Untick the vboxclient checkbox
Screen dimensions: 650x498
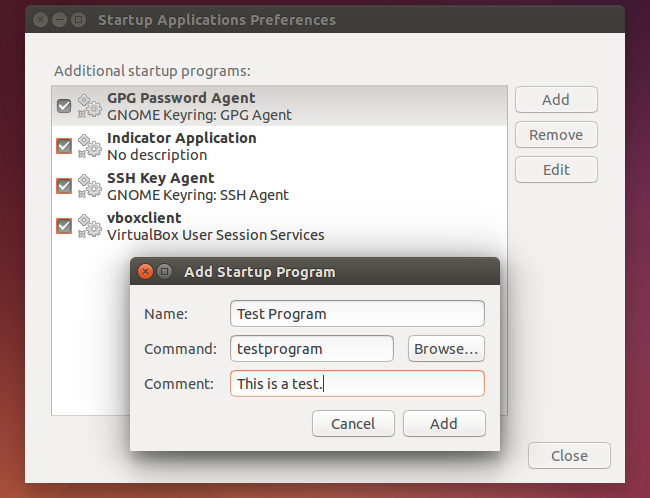click(x=64, y=226)
